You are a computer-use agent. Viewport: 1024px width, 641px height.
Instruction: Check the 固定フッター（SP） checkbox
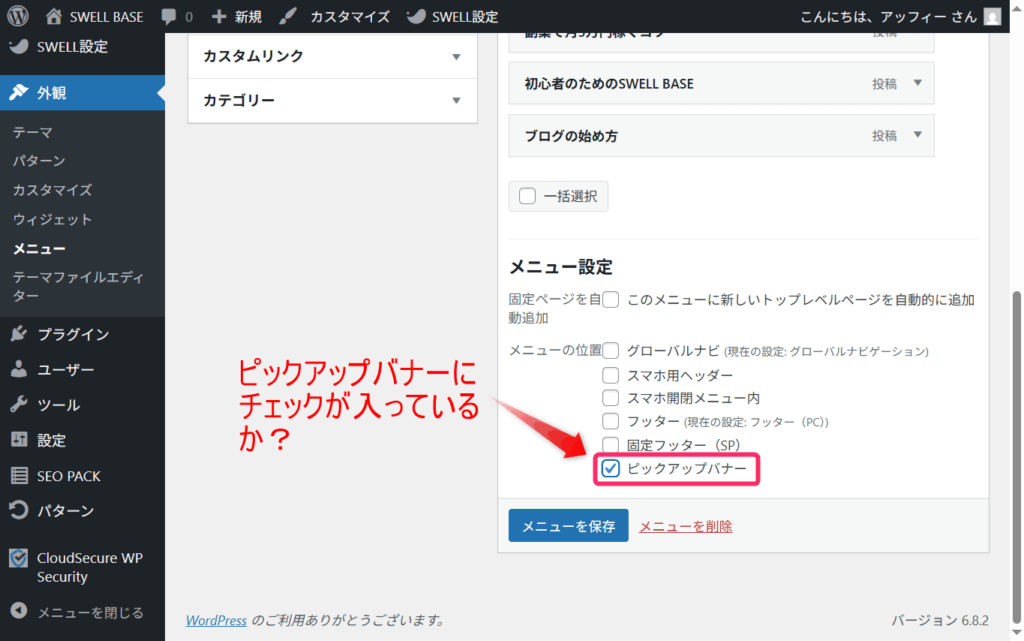coord(611,445)
